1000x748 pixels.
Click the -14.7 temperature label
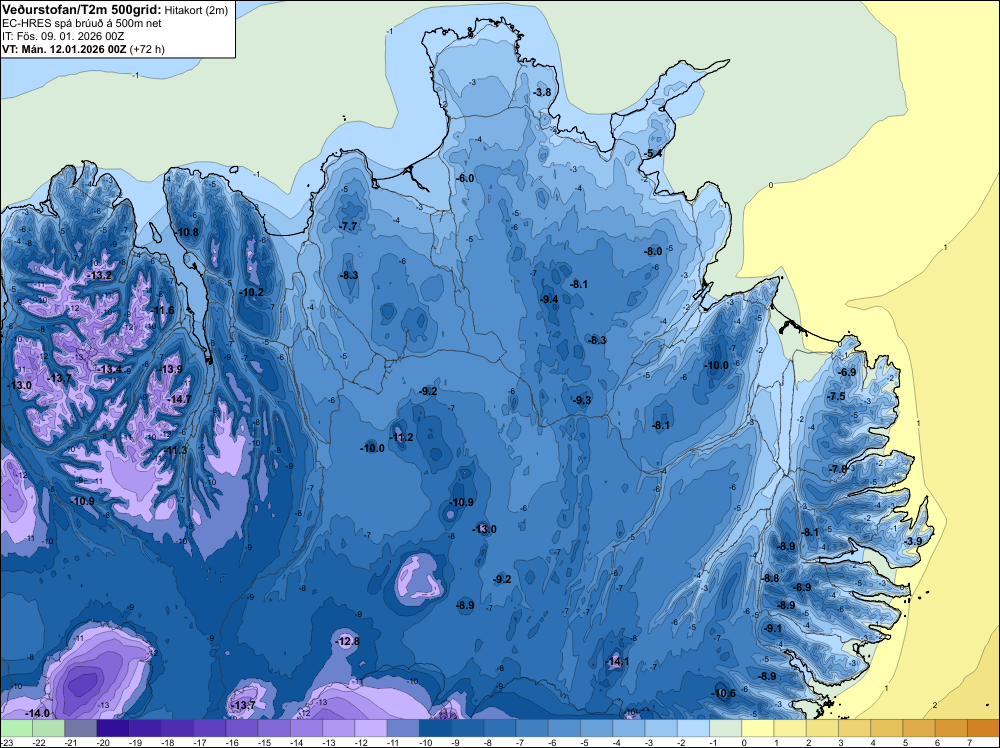[x=179, y=400]
